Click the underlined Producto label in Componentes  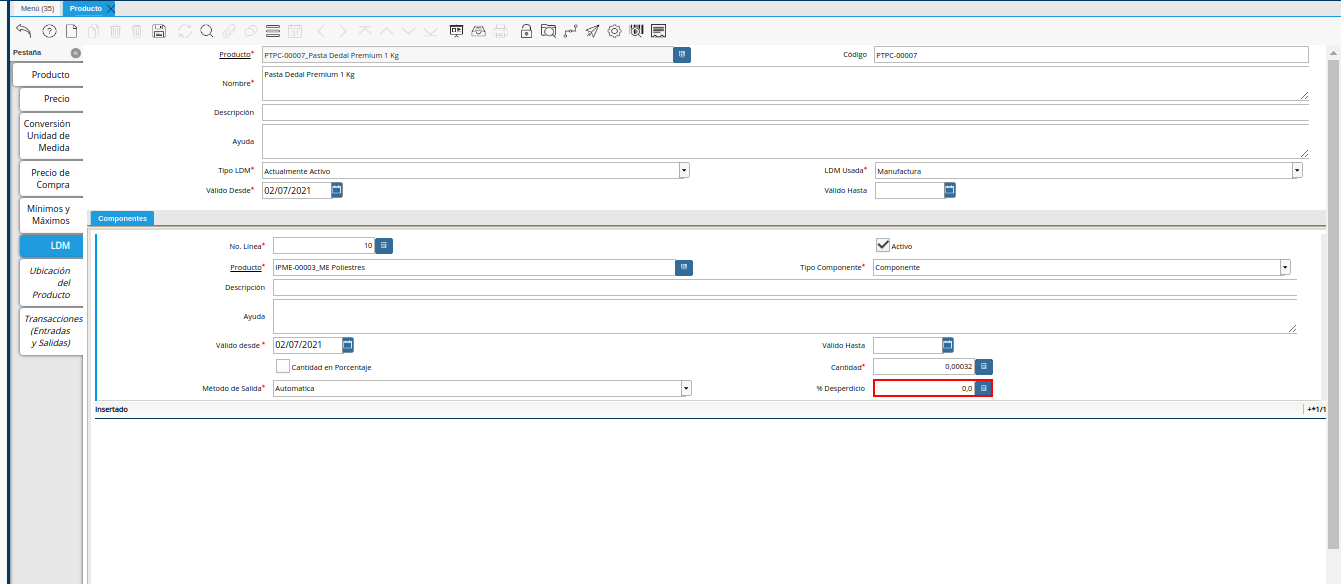[245, 267]
